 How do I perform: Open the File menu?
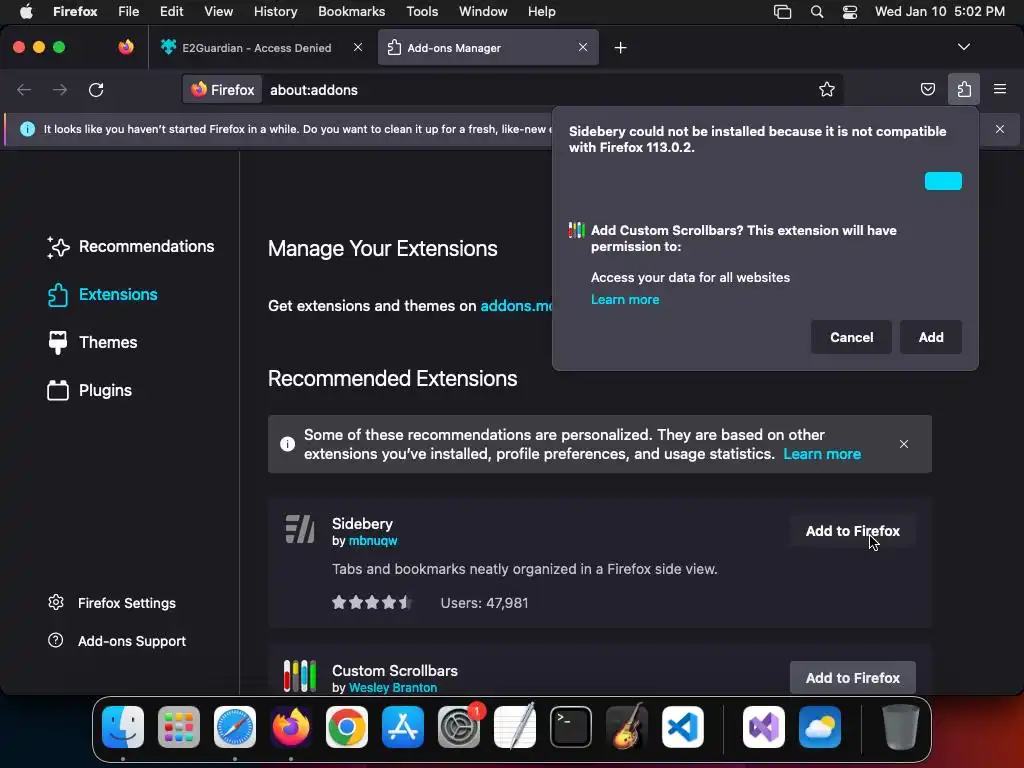point(128,11)
